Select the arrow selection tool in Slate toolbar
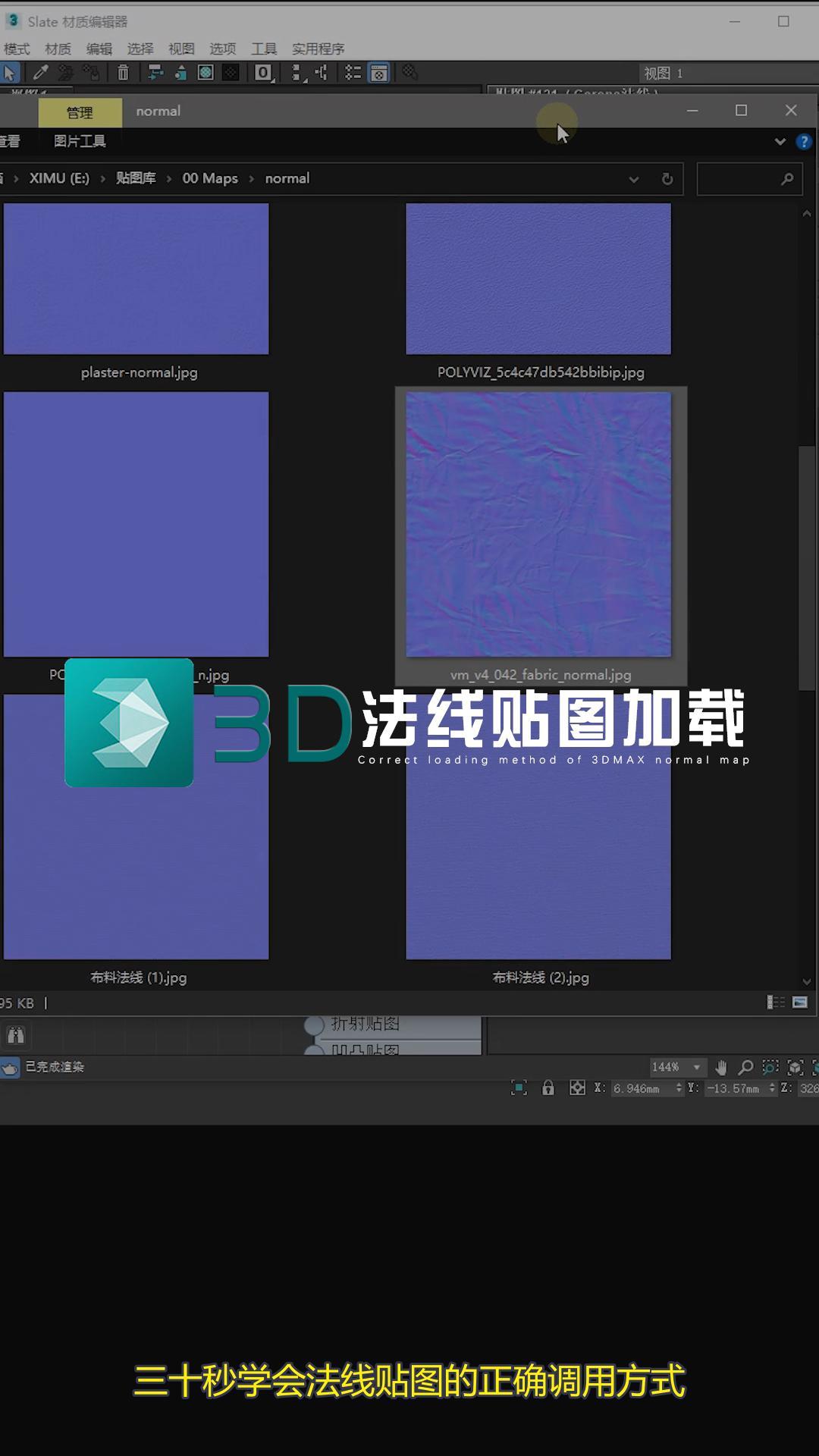Image resolution: width=819 pixels, height=1456 pixels. coord(10,73)
